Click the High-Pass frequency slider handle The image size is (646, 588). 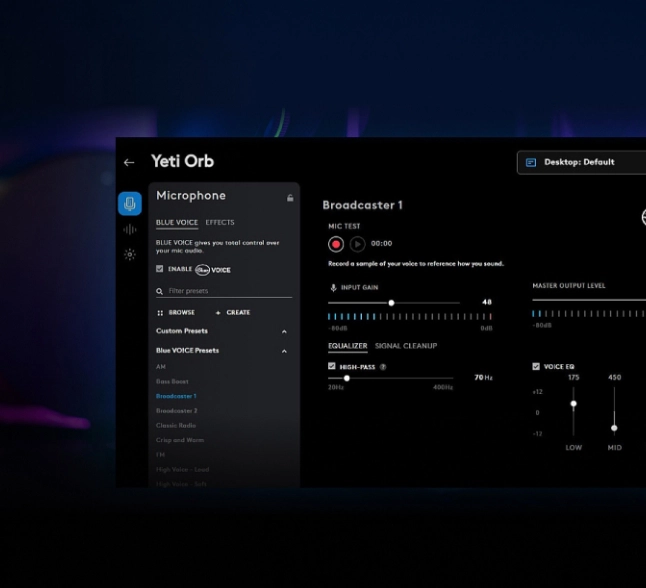click(x=347, y=378)
